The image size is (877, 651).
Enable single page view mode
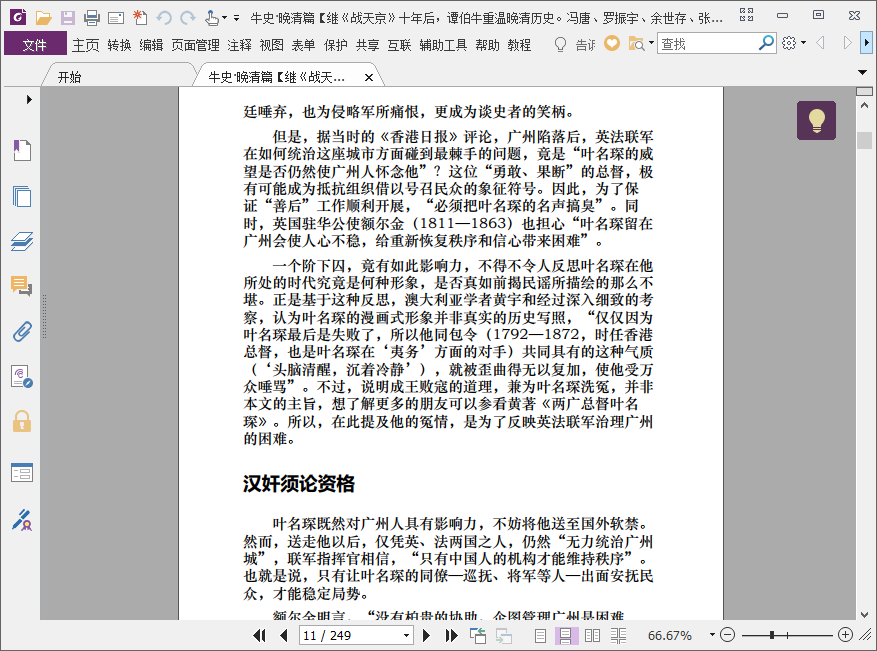pos(540,635)
